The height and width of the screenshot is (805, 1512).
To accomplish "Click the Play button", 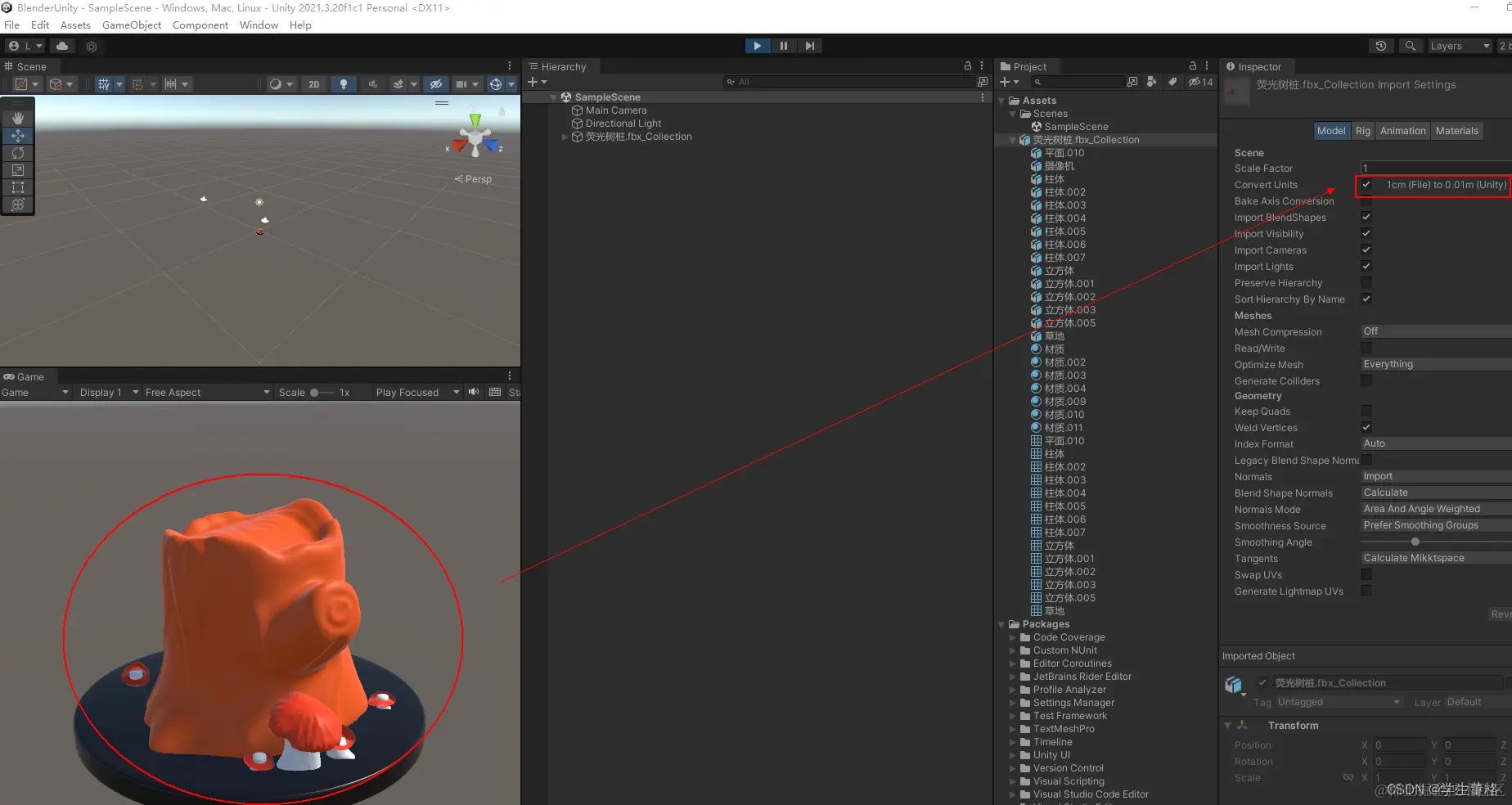I will pos(758,46).
